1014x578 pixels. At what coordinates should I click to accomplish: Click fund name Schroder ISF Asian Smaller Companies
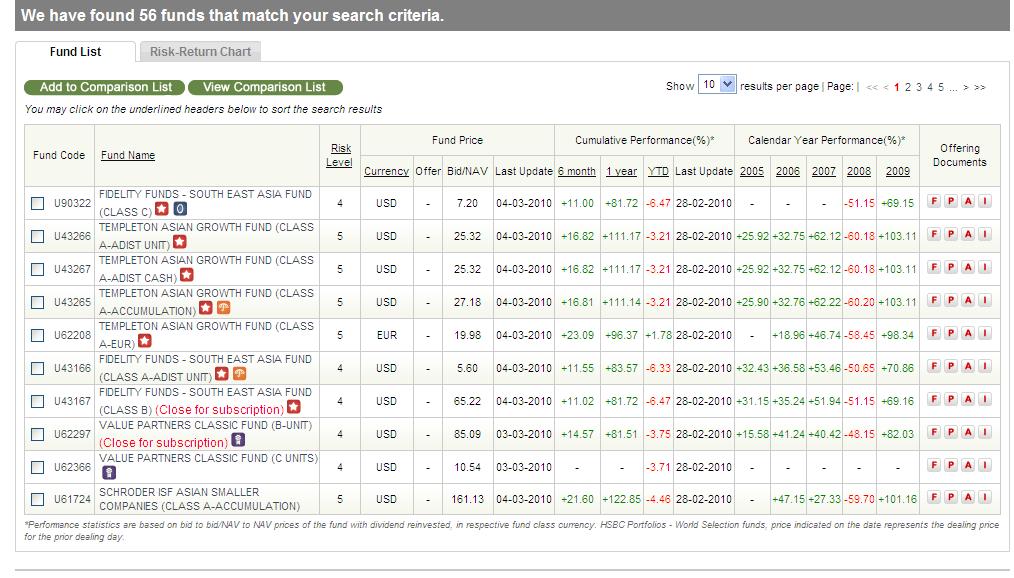(199, 499)
